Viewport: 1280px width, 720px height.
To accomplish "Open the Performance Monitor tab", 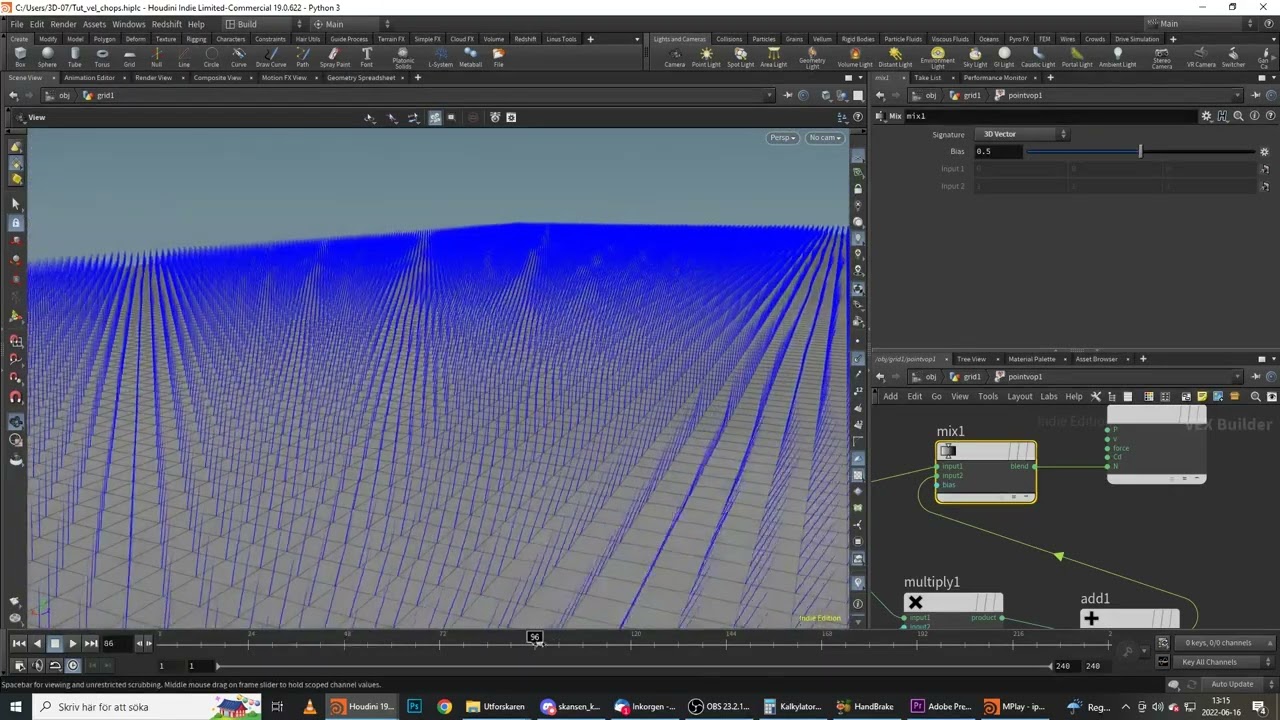I will (x=995, y=77).
